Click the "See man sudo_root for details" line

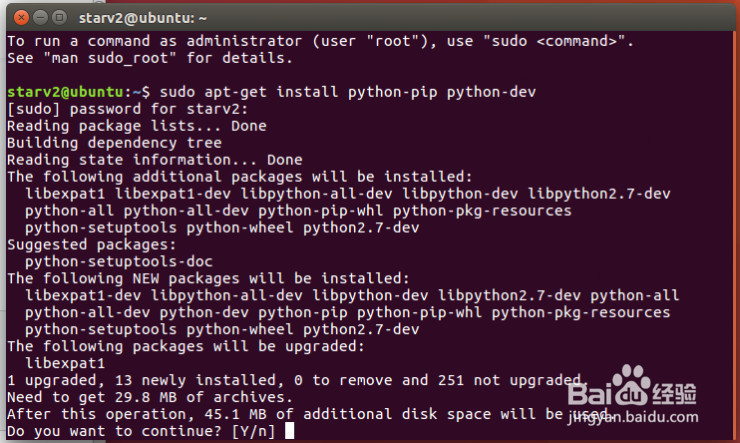(x=159, y=58)
